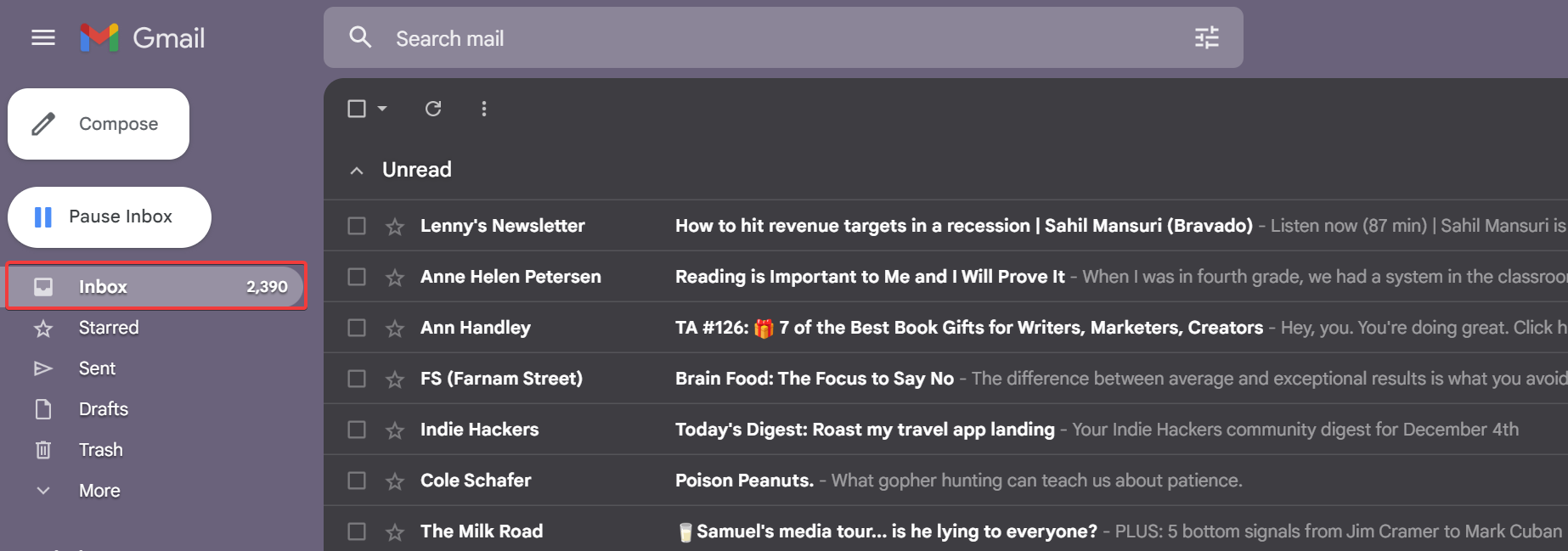Click sender name Cole Schafer
This screenshot has width=1568, height=551.
[476, 481]
